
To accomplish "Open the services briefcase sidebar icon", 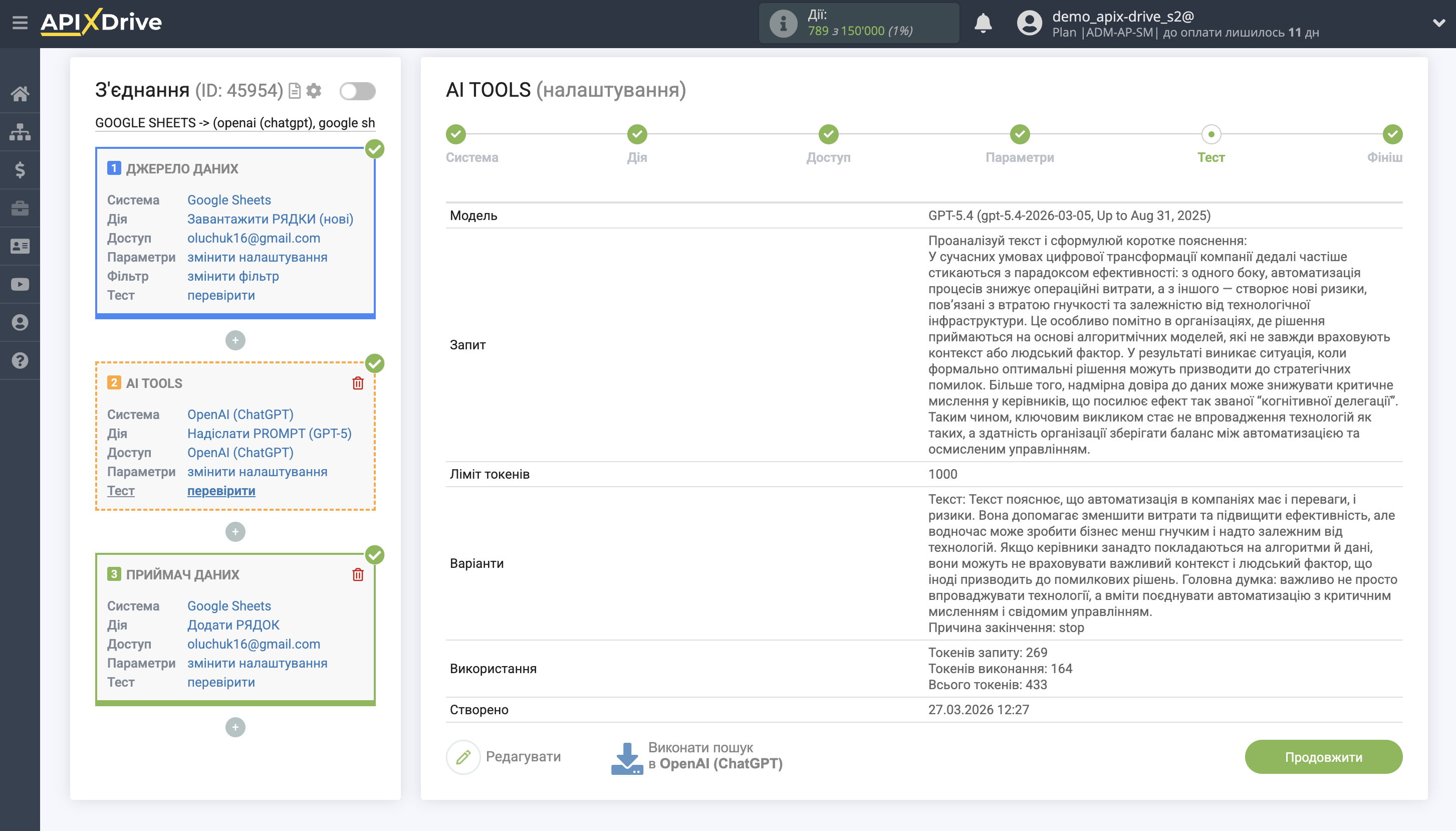I will pos(21,207).
